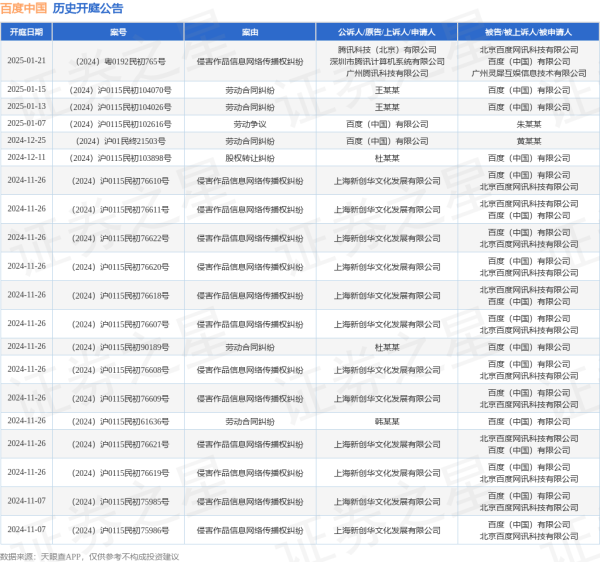Click the date 2024-12-25
The width and height of the screenshot is (600, 562).
pyautogui.click(x=26, y=140)
